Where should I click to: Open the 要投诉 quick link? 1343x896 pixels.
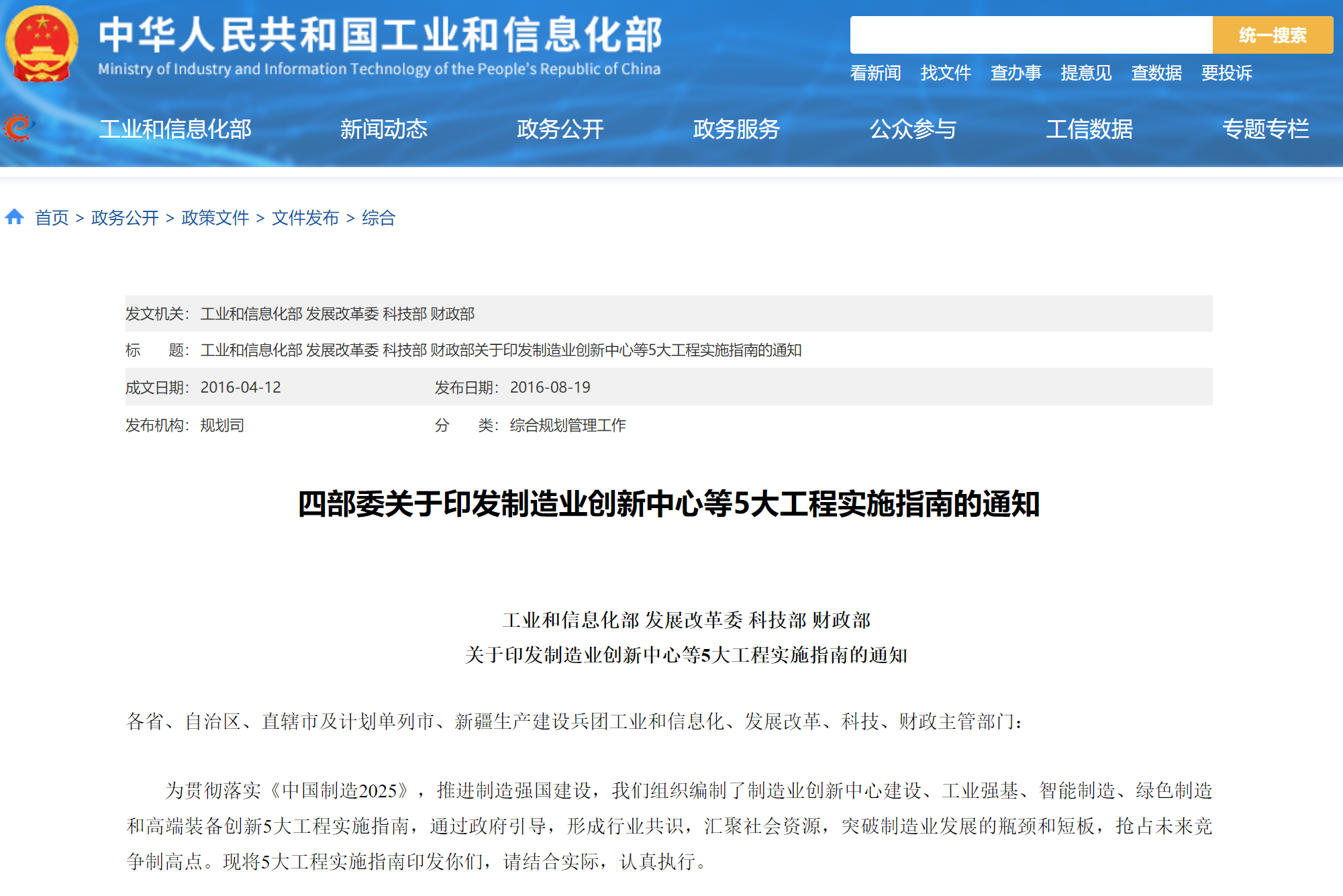(x=1226, y=72)
